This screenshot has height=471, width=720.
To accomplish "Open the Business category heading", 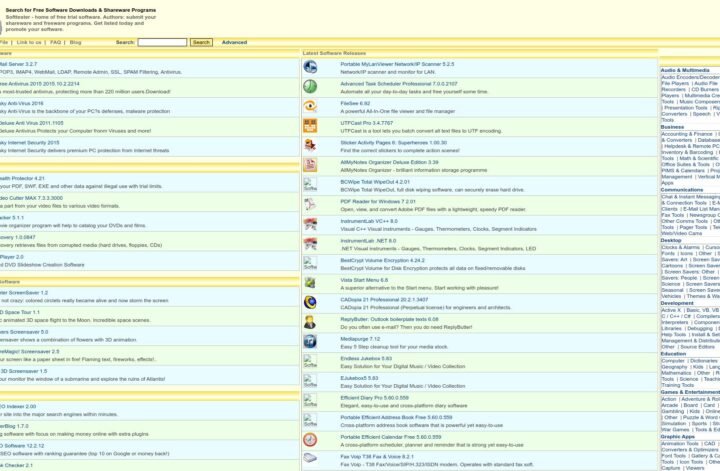I will point(672,127).
